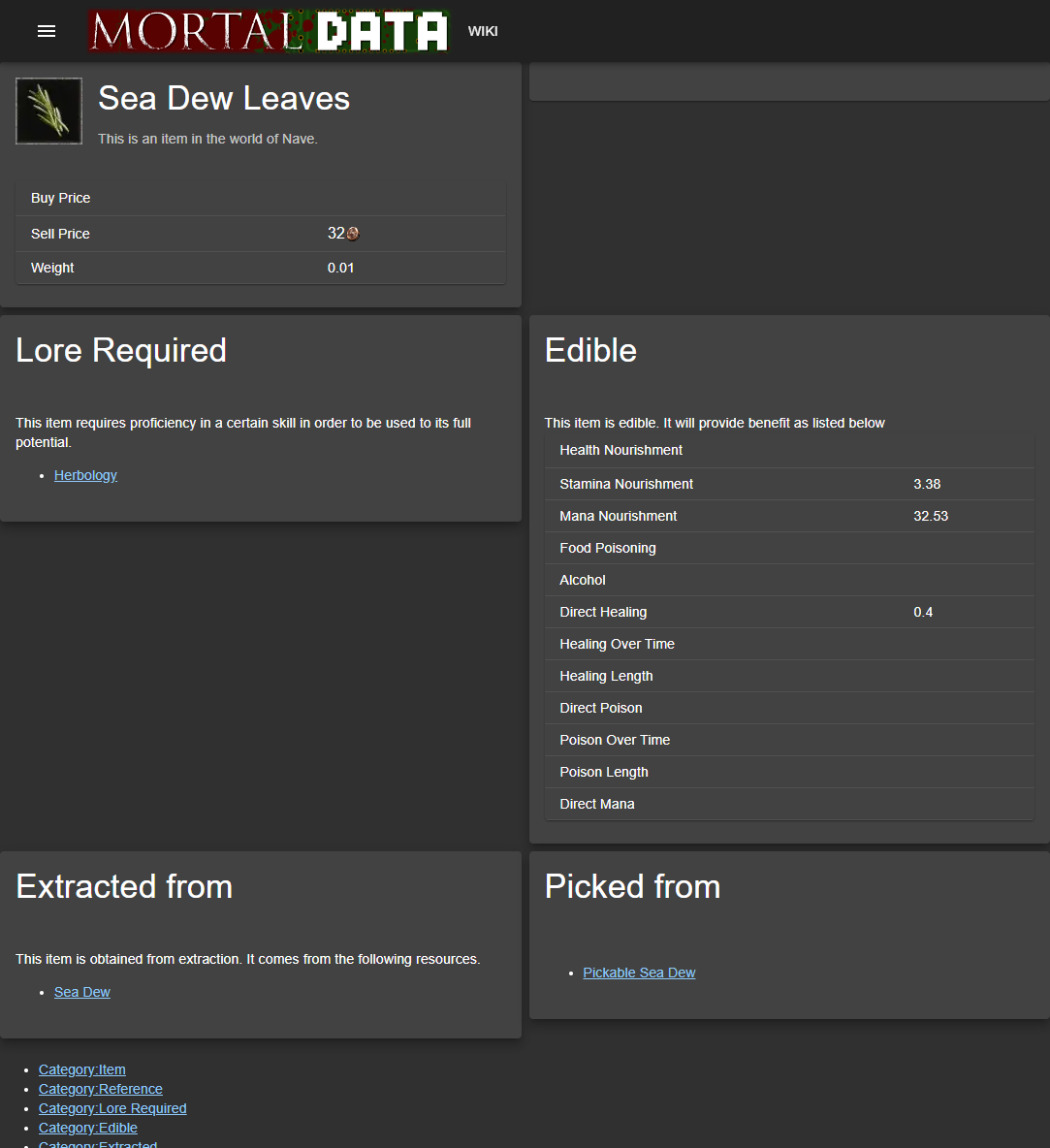The height and width of the screenshot is (1148, 1050).
Task: Click the Sea Dew Leaves page title
Action: coord(224,98)
